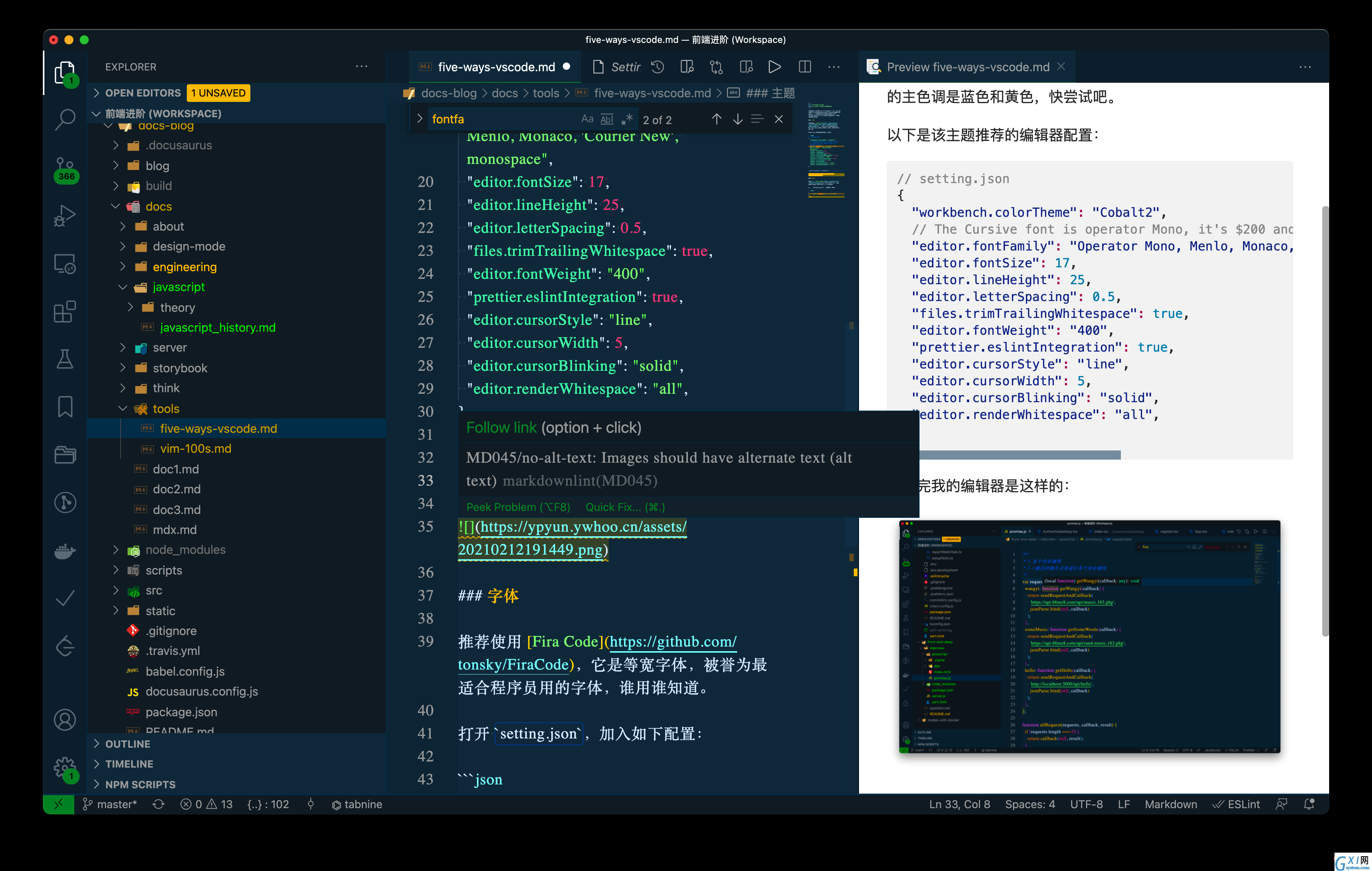The width and height of the screenshot is (1372, 871).
Task: Click the master* branch in status bar
Action: (x=110, y=804)
